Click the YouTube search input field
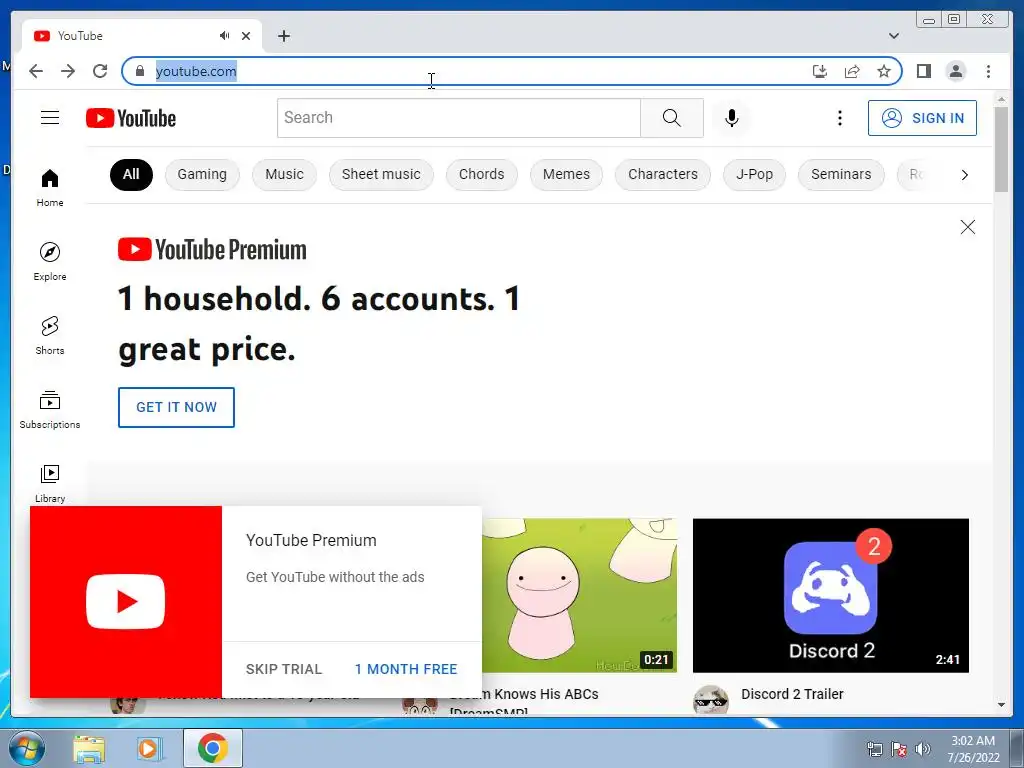 [x=458, y=118]
